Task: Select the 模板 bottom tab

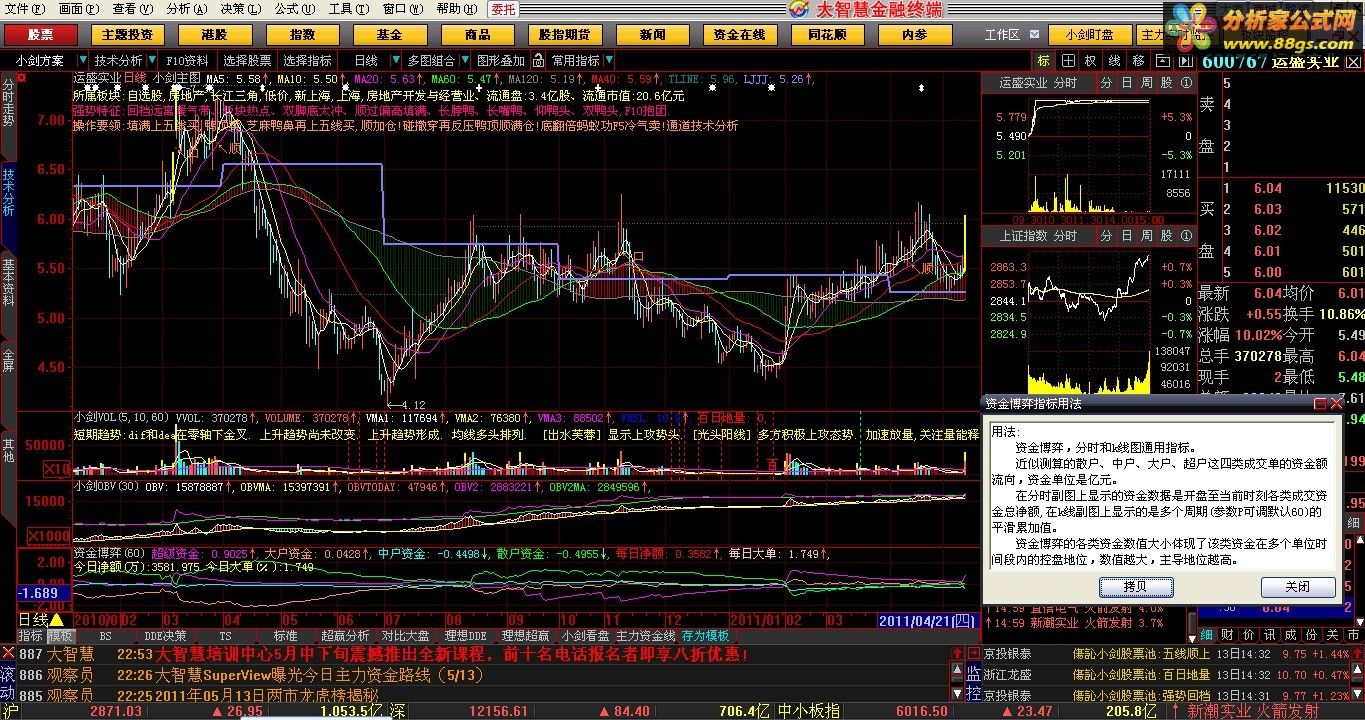Action: tap(61, 635)
